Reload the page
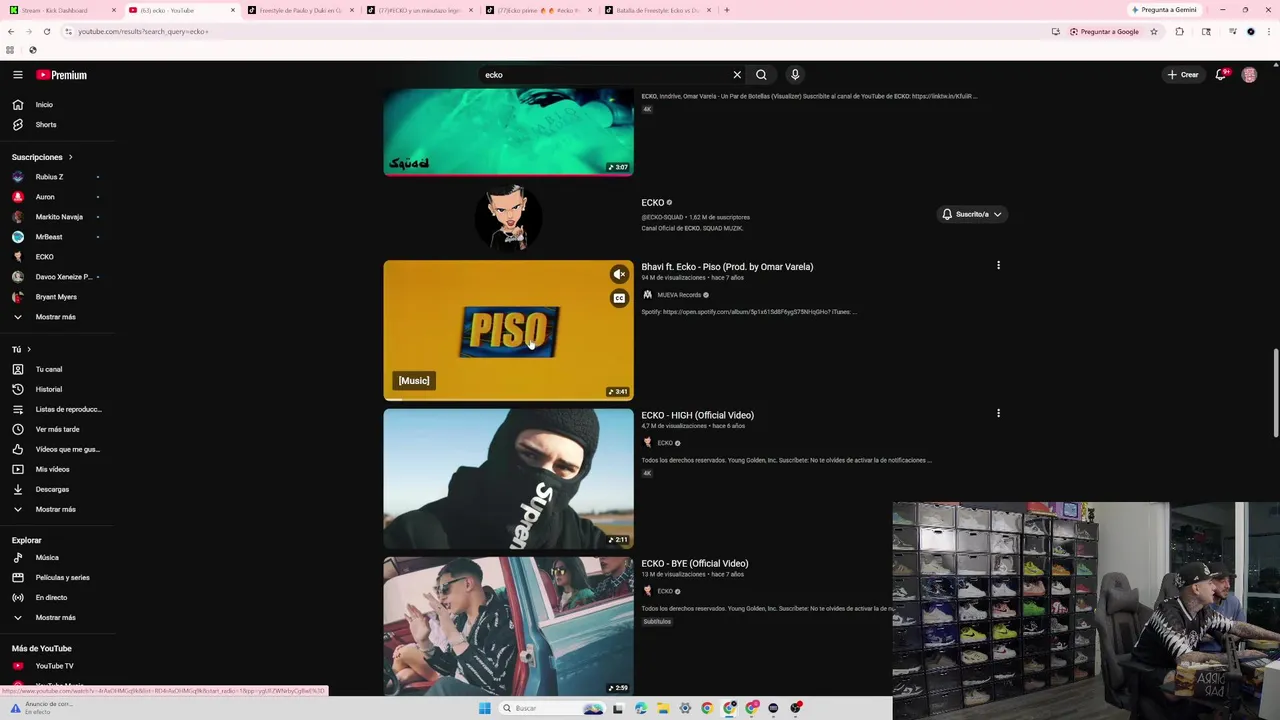Viewport: 1280px width, 720px height. point(46,32)
